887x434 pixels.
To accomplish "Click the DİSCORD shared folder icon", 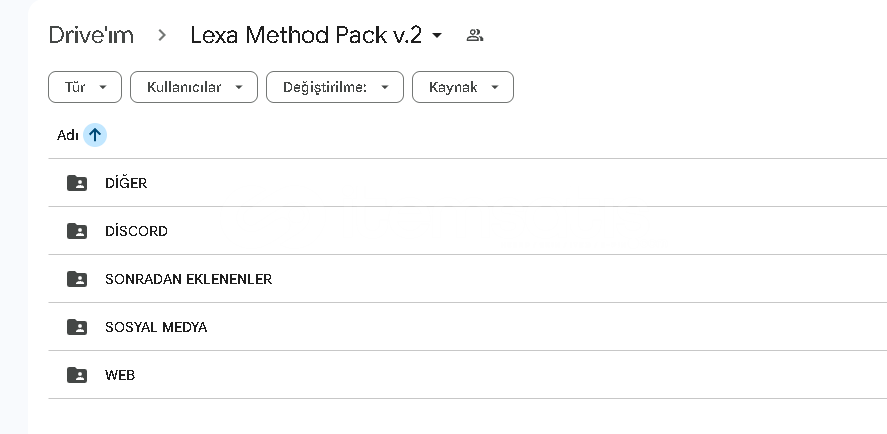I will click(x=77, y=231).
